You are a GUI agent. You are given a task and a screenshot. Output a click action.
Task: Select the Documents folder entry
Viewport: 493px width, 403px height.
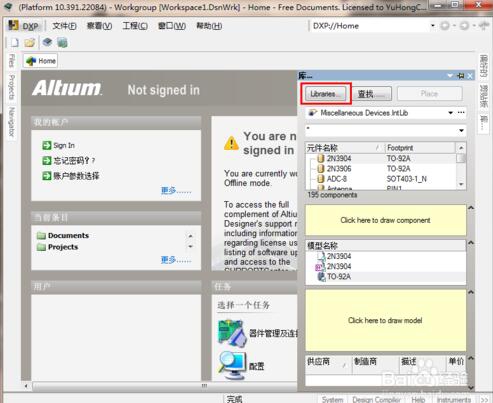[x=63, y=236]
